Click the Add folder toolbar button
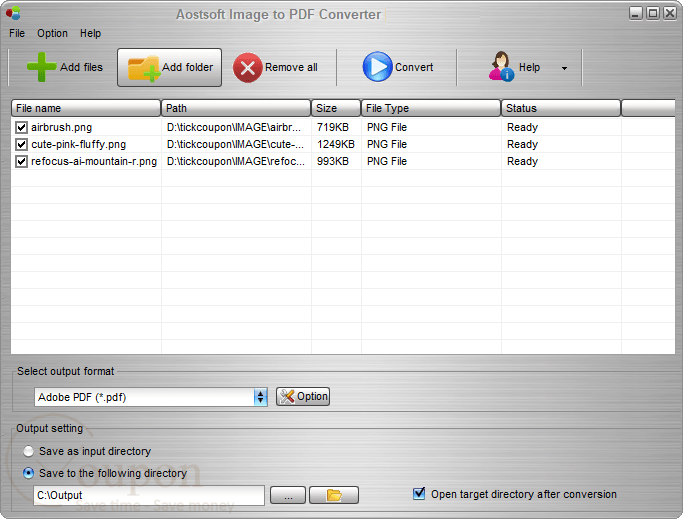The width and height of the screenshot is (683, 519). 169,68
